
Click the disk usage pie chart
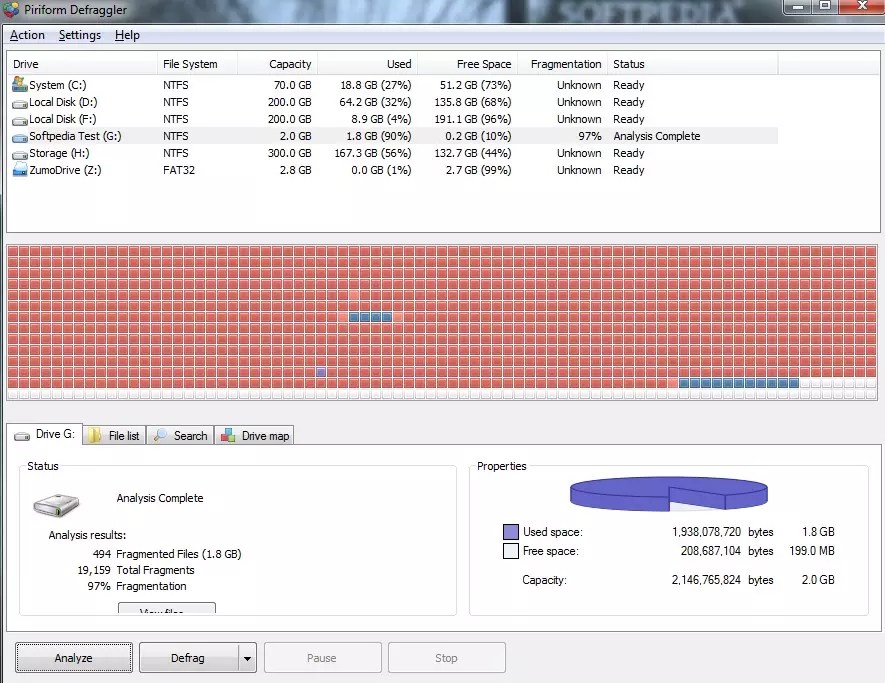pos(668,494)
